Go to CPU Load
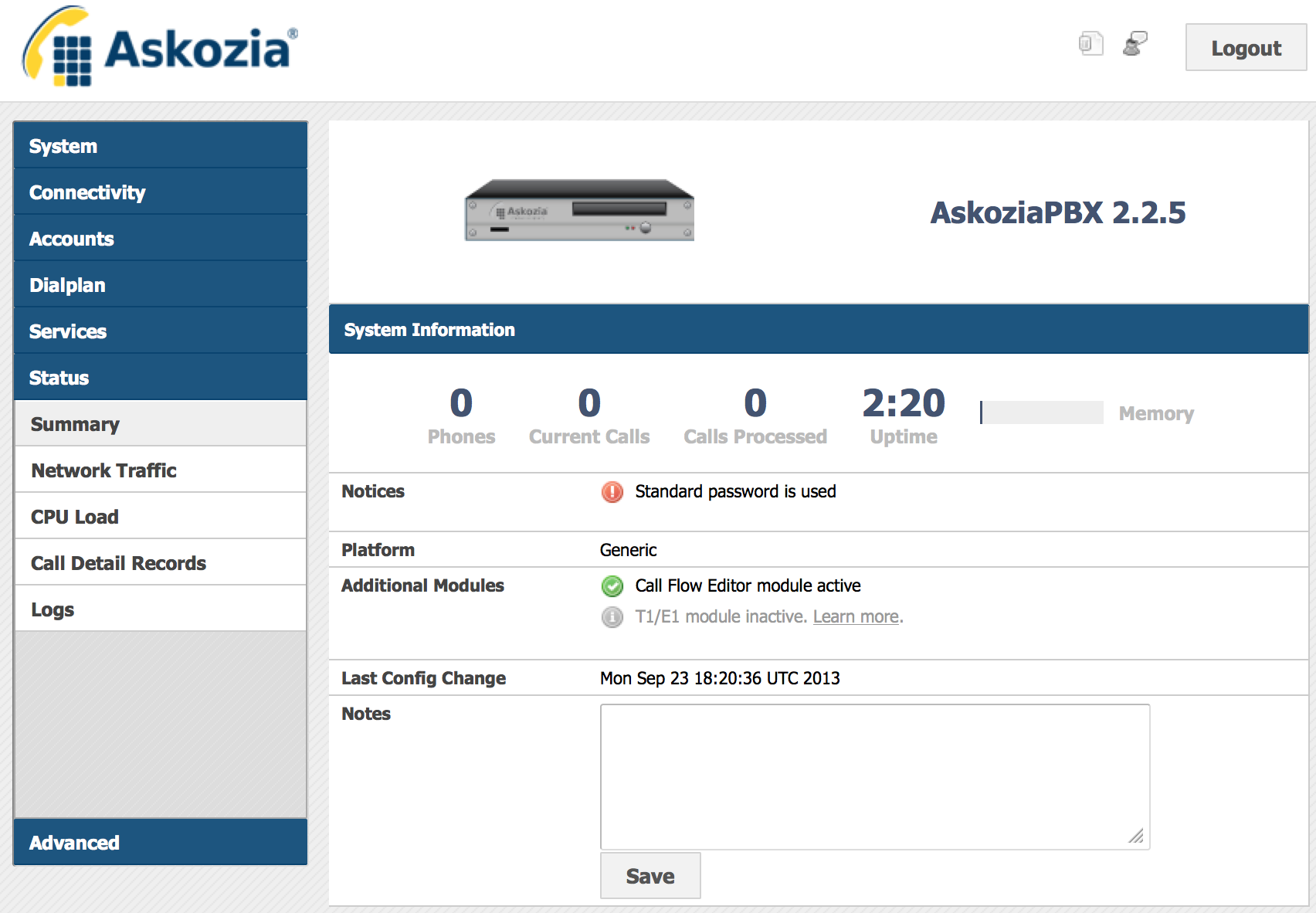1316x913 pixels. [x=161, y=516]
